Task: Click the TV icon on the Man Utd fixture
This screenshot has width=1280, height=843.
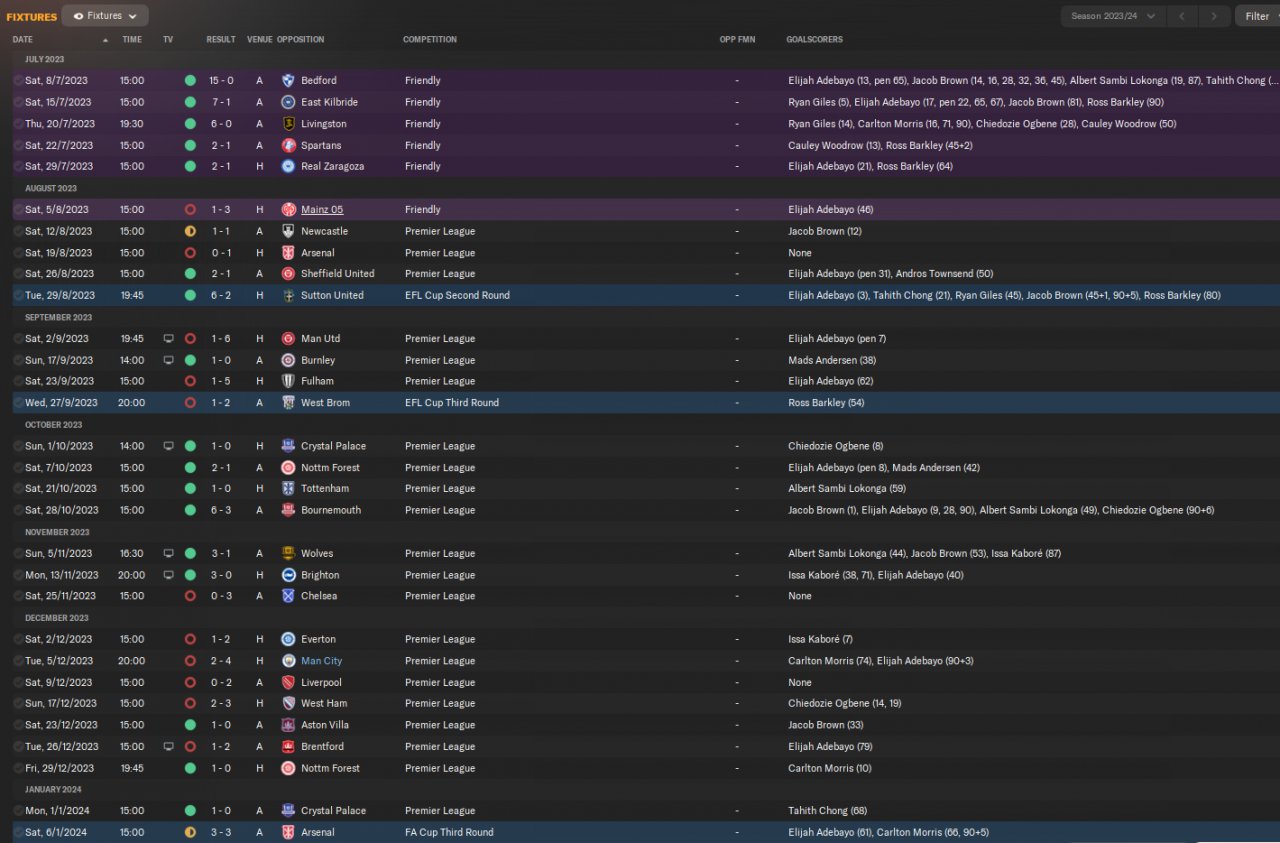Action: coord(168,339)
